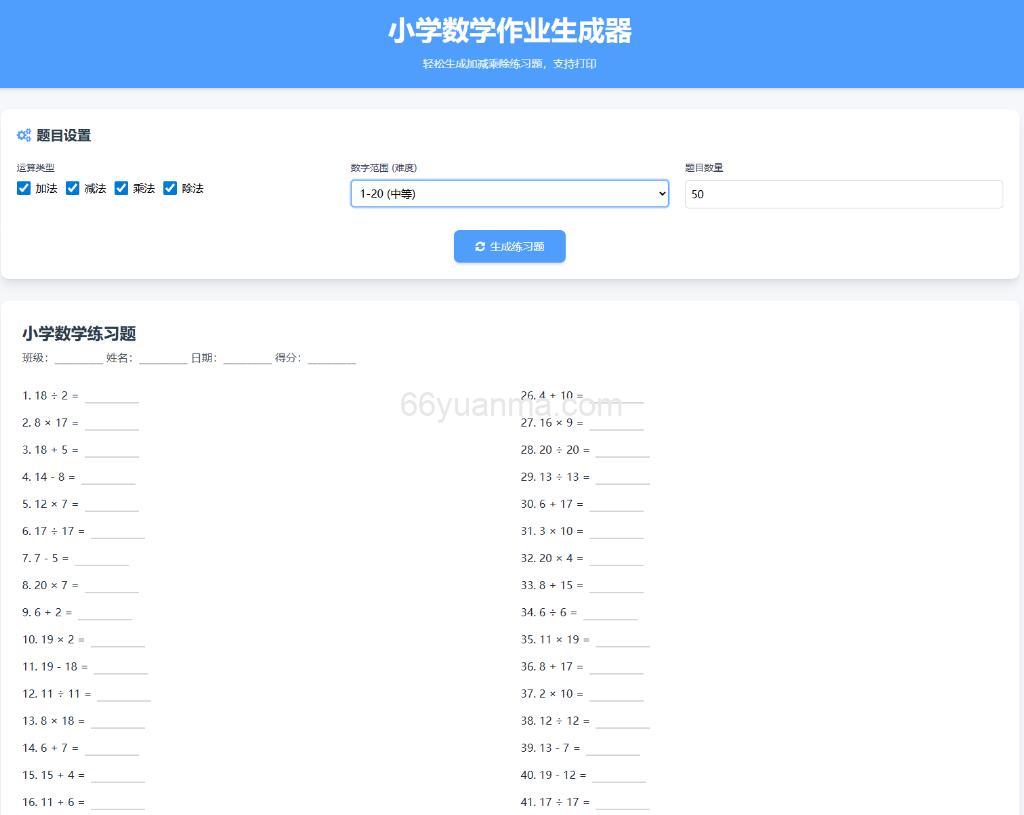Click inside the 题目数量 field showing 50
Viewport: 1024px width, 815px height.
tap(843, 193)
